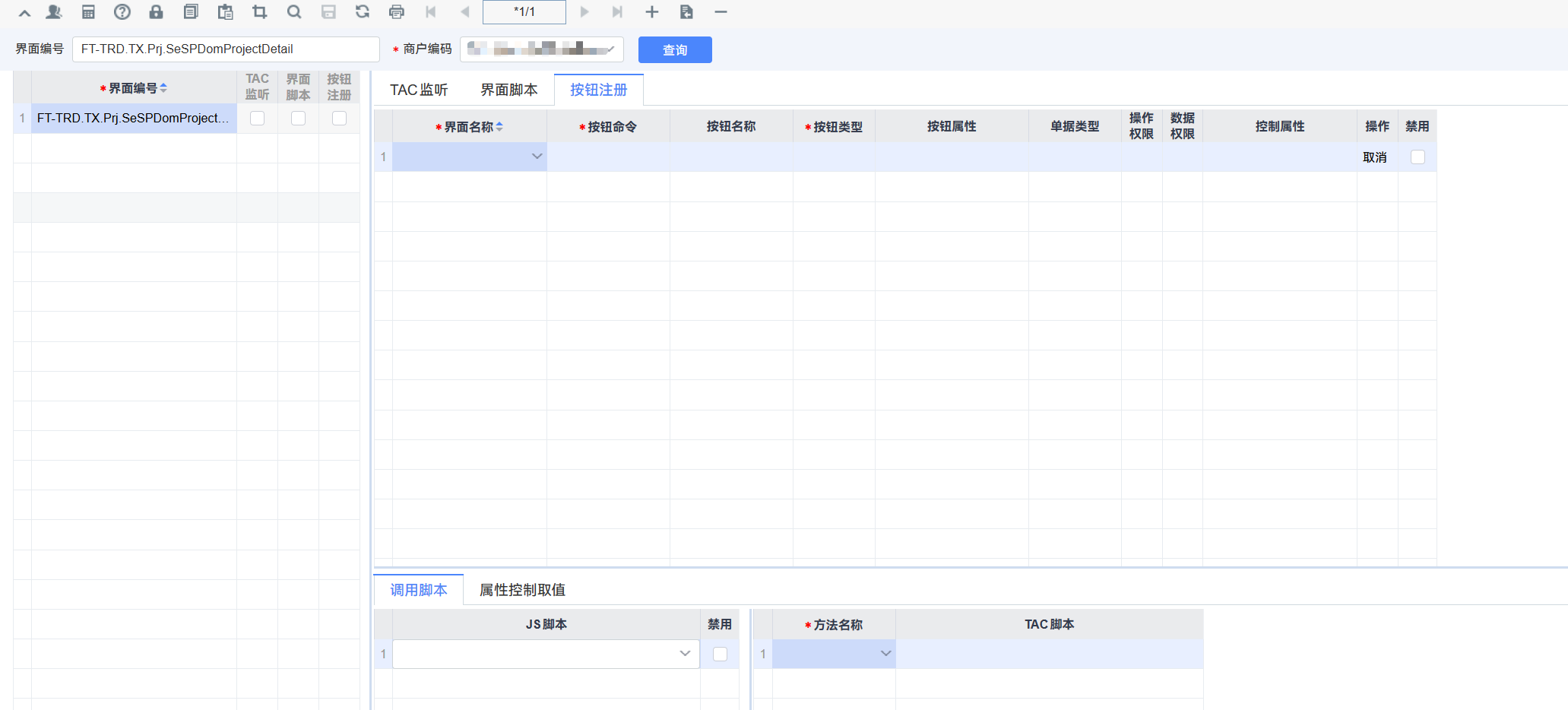
Task: Switch to the 界面脚本 tab
Action: point(509,90)
